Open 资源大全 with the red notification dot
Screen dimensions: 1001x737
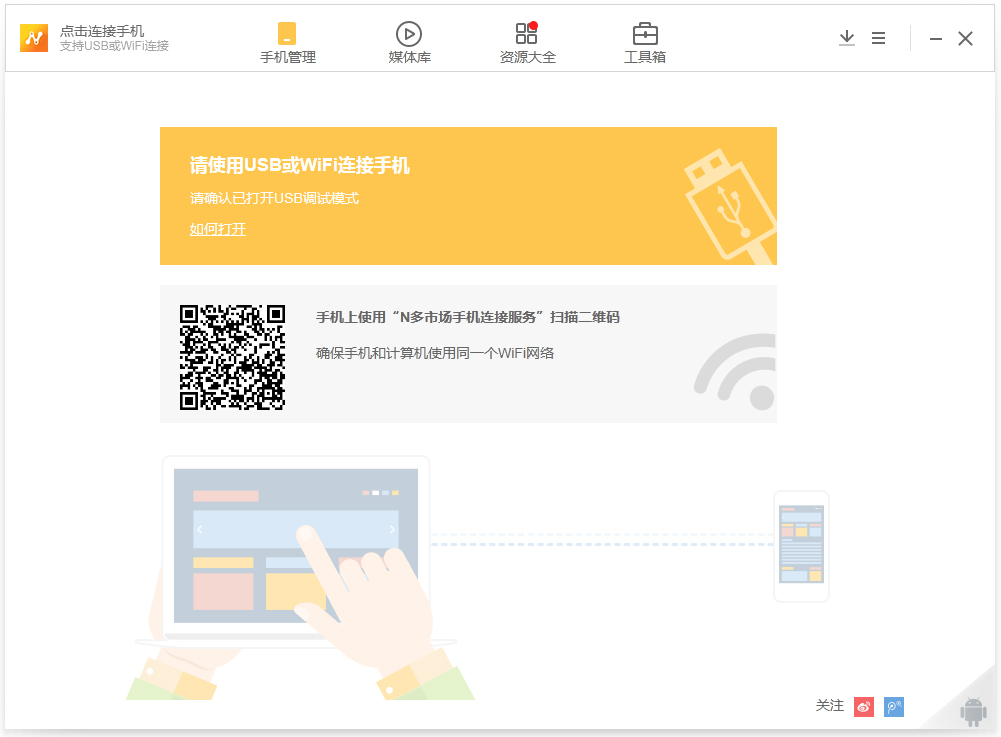point(526,32)
